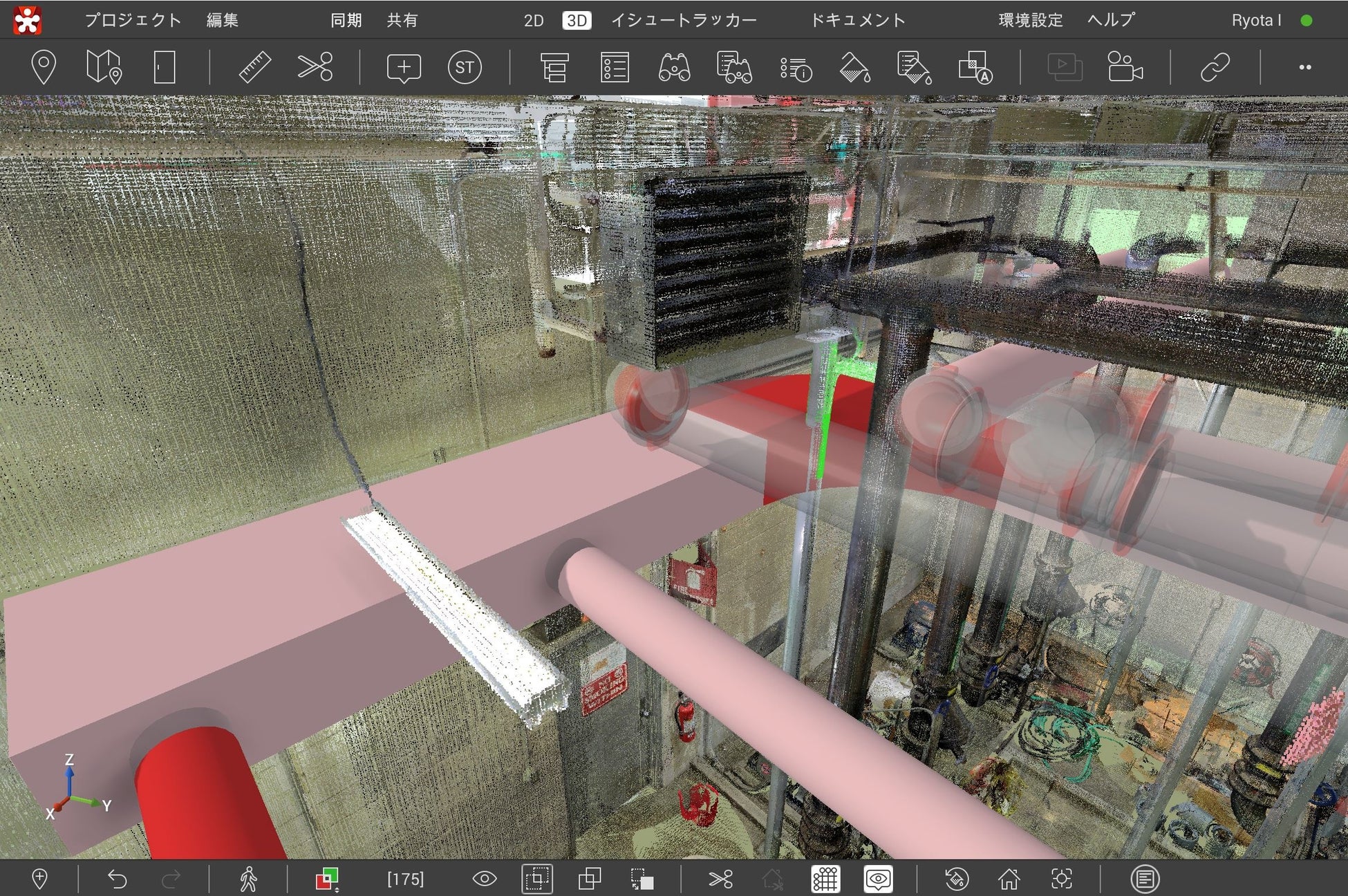The width and height of the screenshot is (1348, 896).
Task: Toggle the eye visibility in bottom bar
Action: click(x=485, y=879)
